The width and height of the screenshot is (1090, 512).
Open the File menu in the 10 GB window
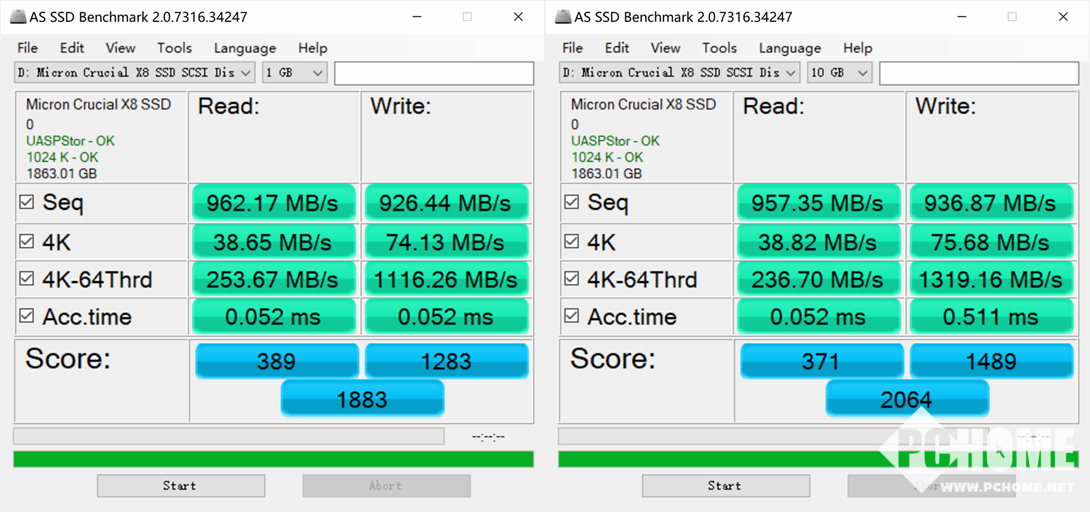point(572,48)
